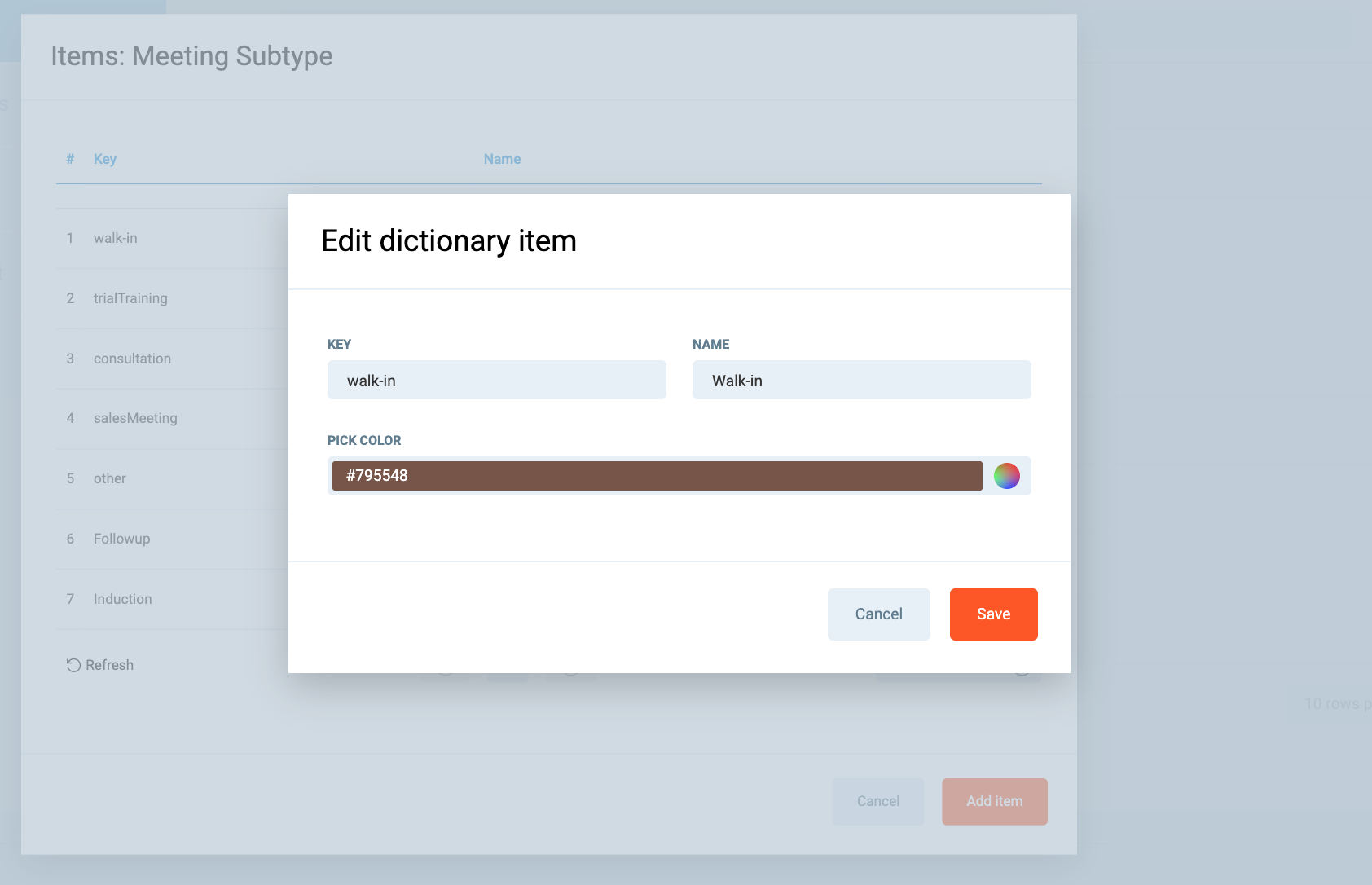
Task: Open the rainbow color wheel picker
Action: pos(1006,476)
